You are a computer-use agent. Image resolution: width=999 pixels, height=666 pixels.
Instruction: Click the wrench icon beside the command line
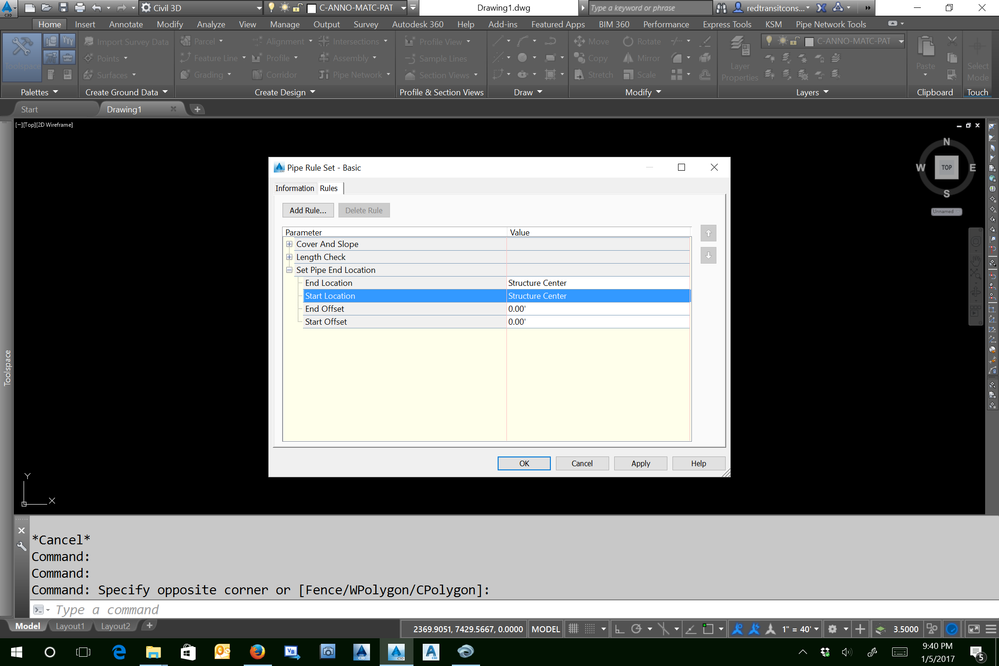point(22,546)
